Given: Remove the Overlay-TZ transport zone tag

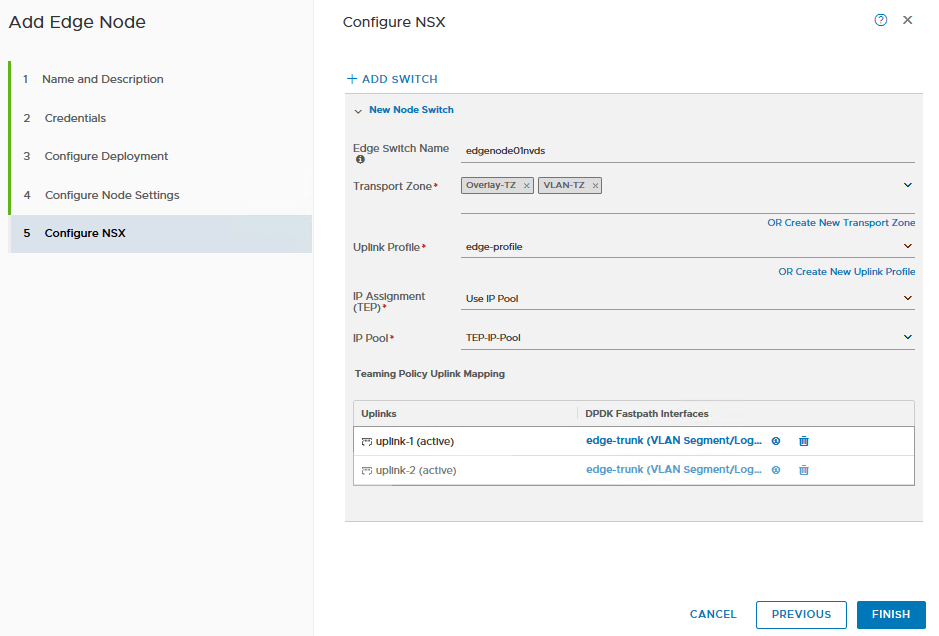Looking at the screenshot, I should (527, 186).
